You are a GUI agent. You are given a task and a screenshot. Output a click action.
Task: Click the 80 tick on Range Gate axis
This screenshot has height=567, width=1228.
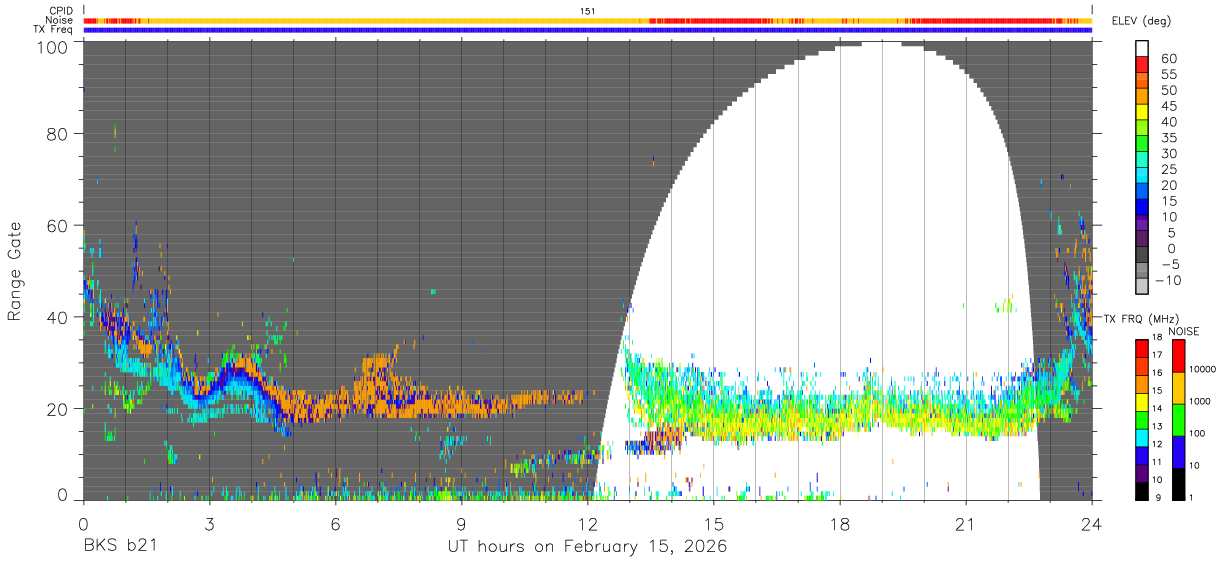tap(57, 134)
